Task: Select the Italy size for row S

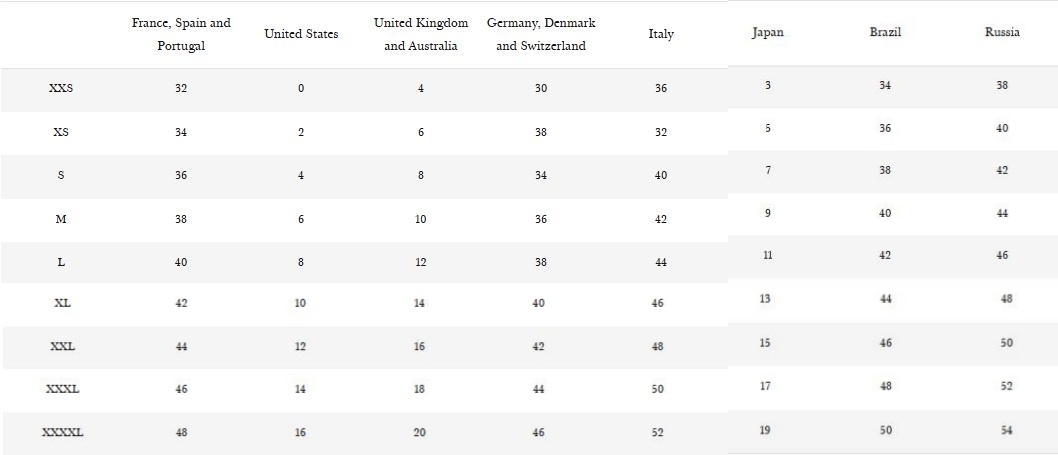Action: [661, 176]
